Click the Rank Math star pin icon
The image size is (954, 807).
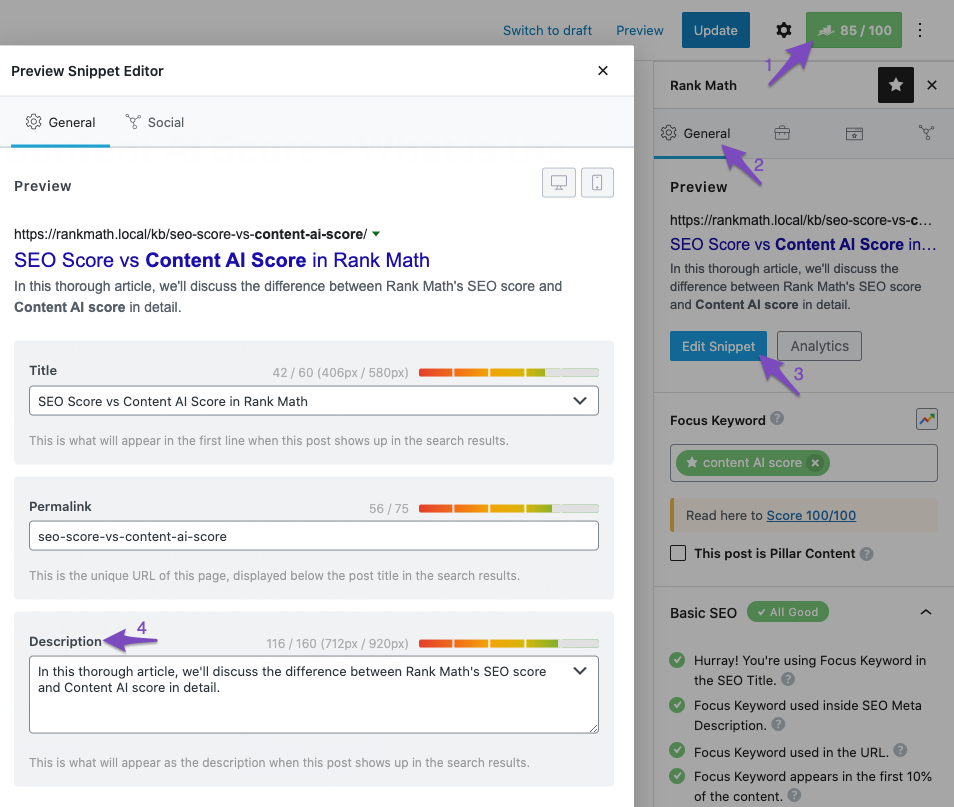coord(896,85)
